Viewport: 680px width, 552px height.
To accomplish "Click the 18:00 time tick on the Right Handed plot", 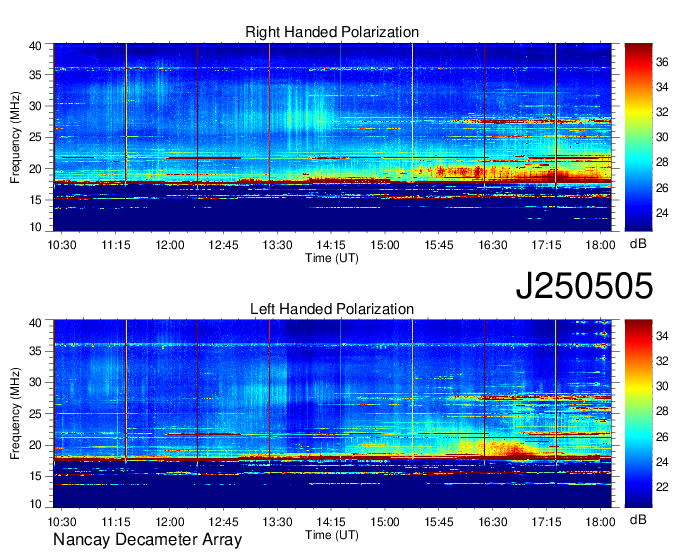I will point(600,245).
